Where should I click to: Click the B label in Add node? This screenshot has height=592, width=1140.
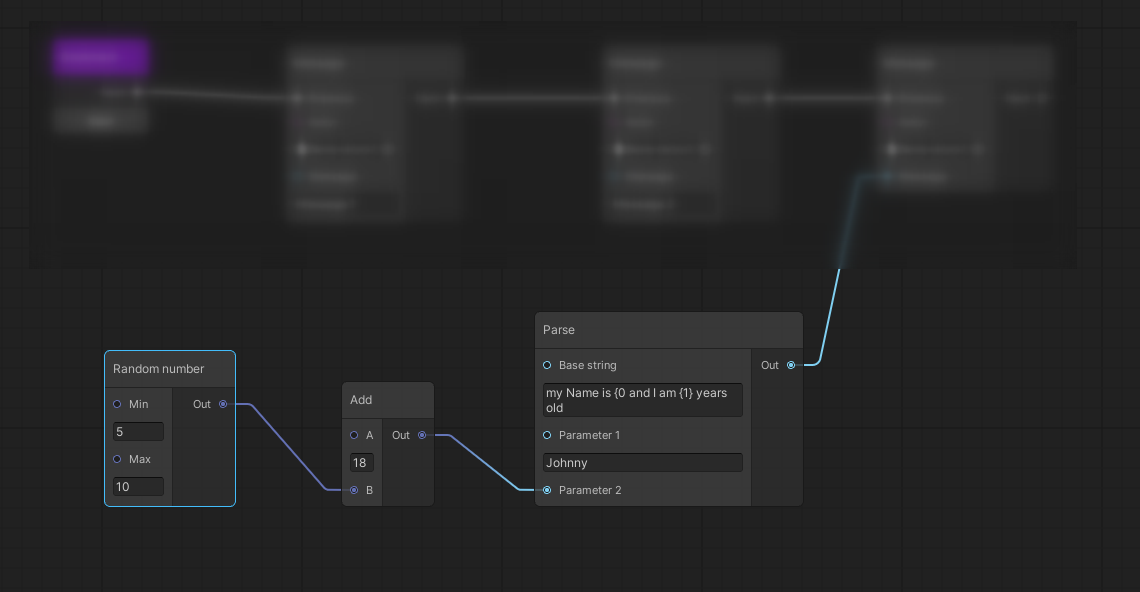point(369,490)
